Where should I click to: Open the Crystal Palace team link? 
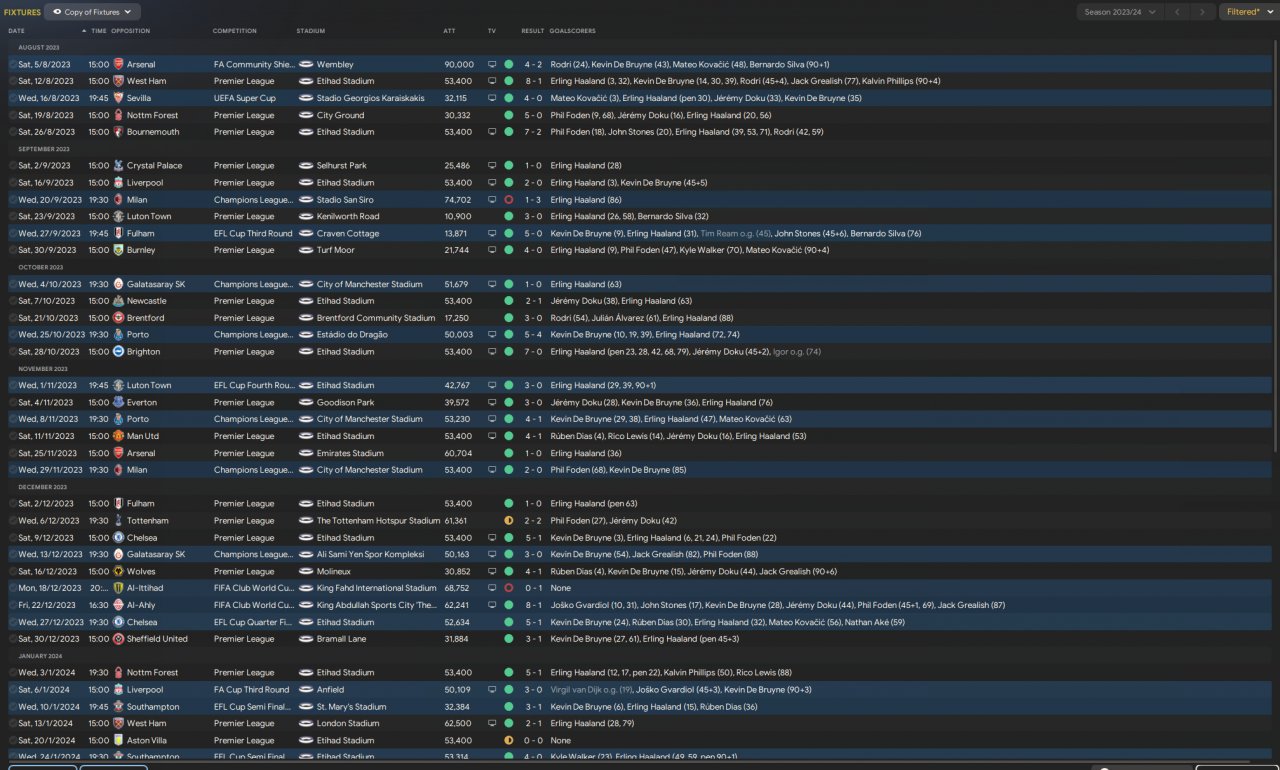tap(155, 166)
